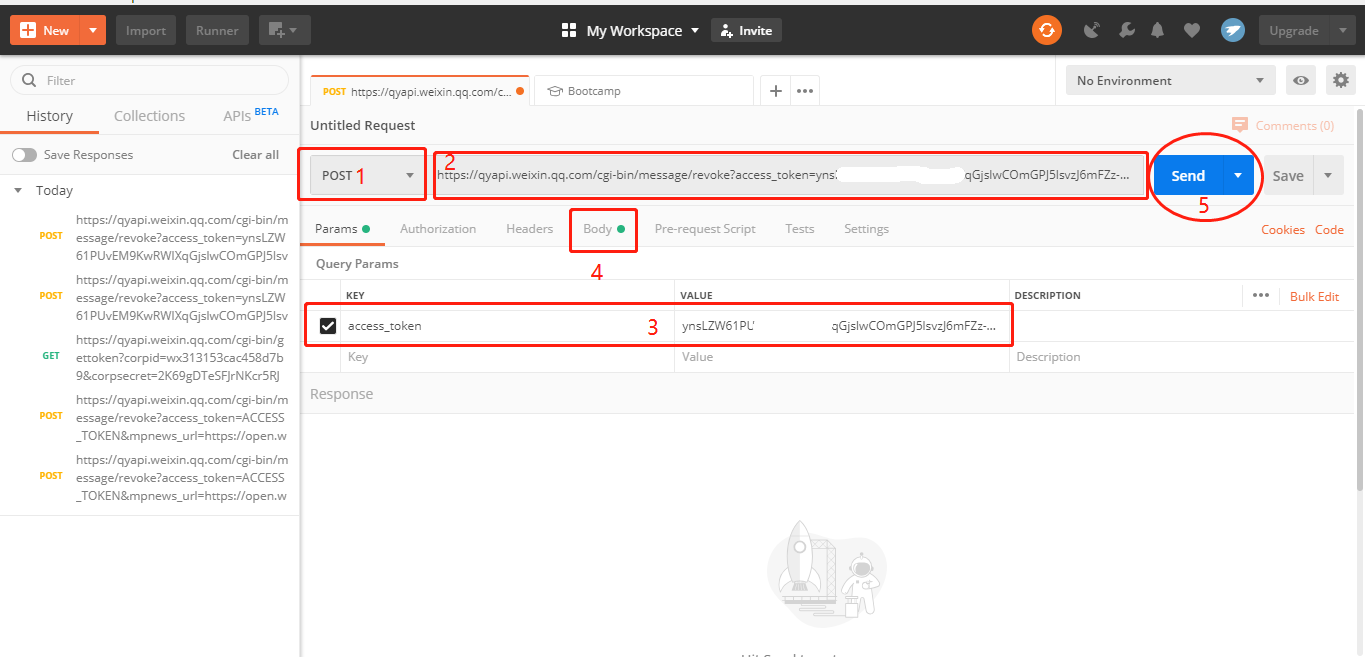Click the Invite button

(x=746, y=30)
